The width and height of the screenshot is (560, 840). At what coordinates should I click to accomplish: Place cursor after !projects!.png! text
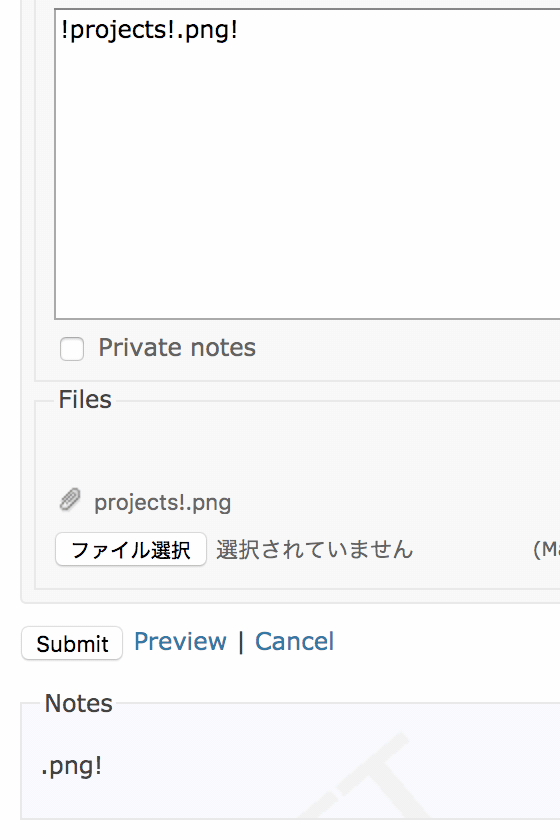pyautogui.click(x=239, y=30)
